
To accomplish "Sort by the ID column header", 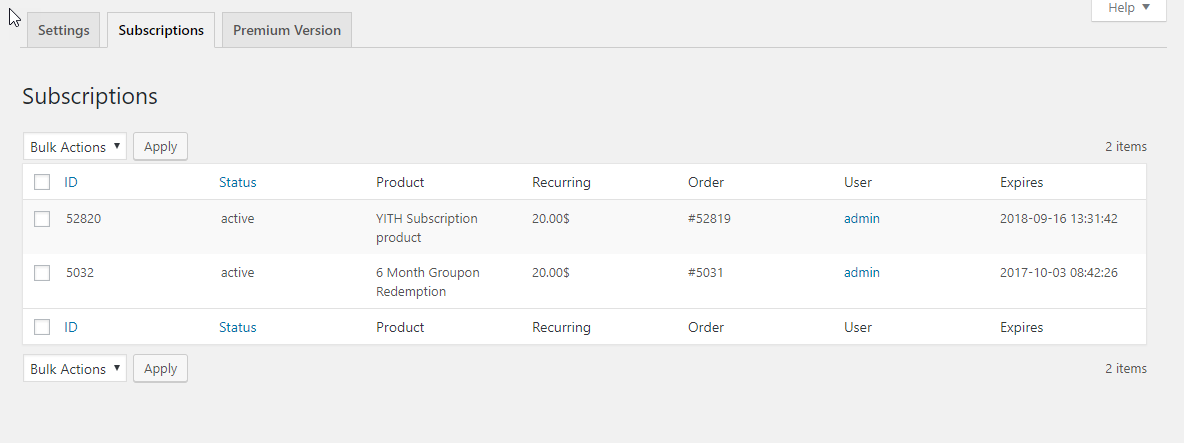I will (71, 182).
